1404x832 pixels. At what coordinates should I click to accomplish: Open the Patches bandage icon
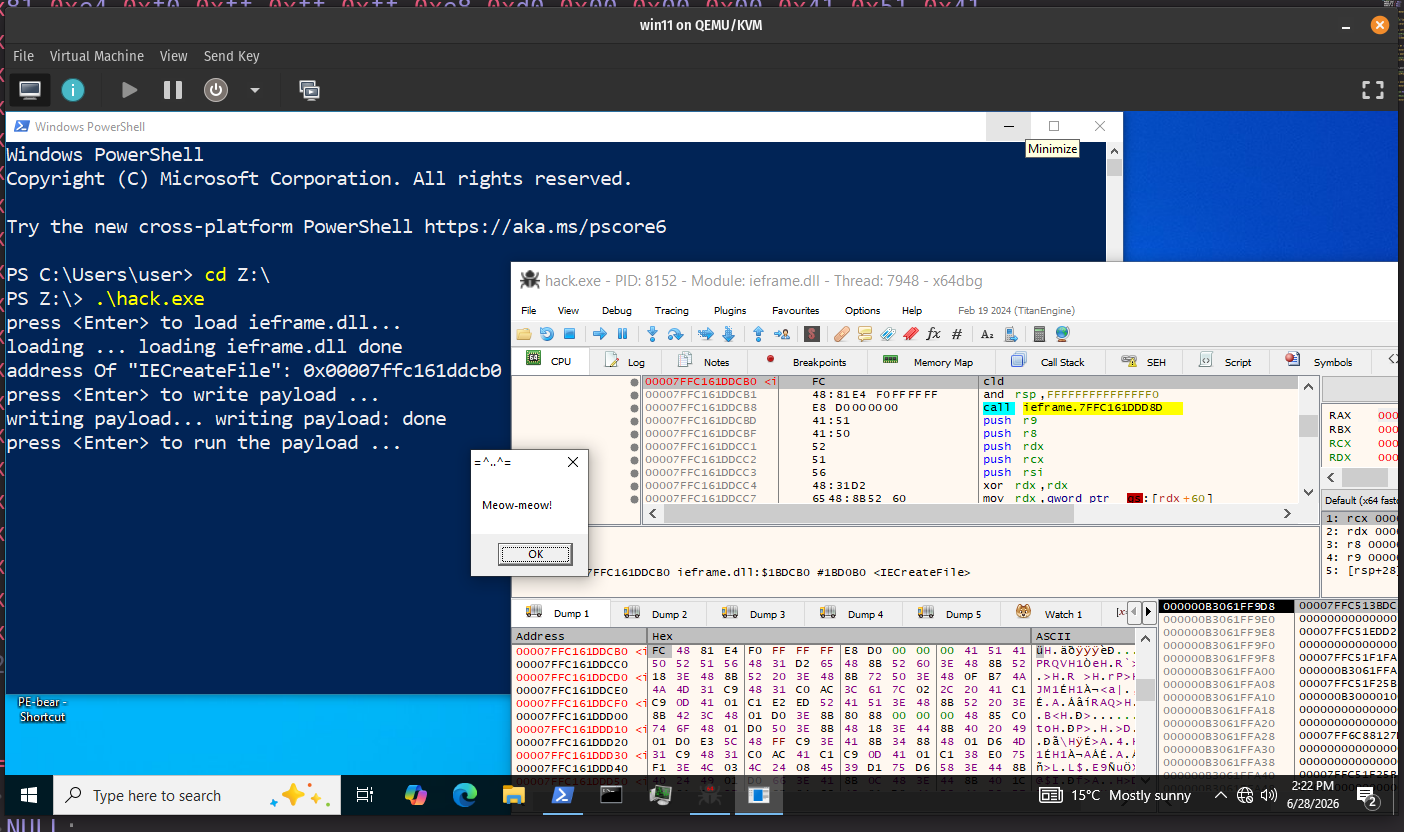842,334
